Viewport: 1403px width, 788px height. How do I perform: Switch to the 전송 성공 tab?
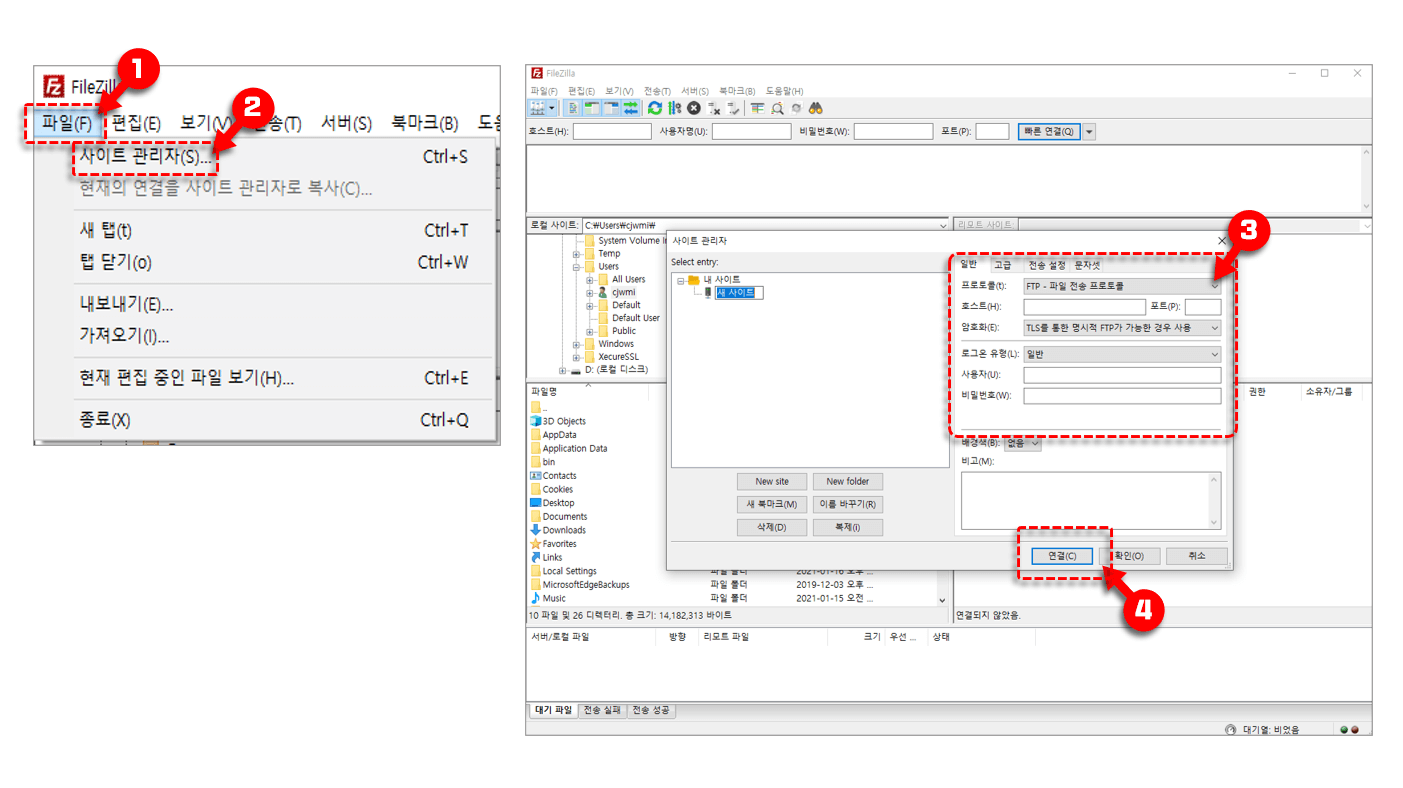[651, 710]
